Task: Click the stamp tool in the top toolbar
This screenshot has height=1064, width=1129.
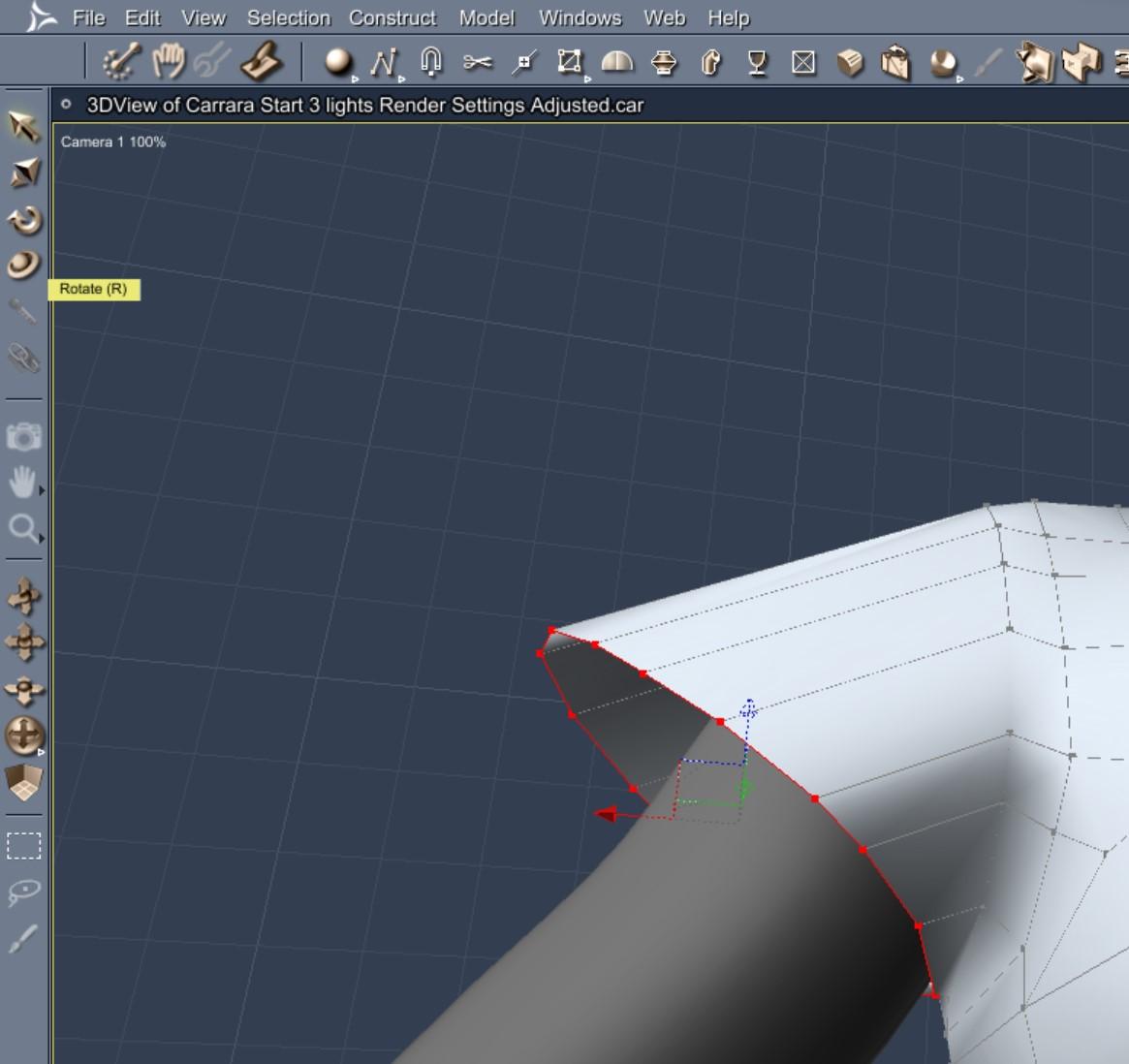Action: 261,61
